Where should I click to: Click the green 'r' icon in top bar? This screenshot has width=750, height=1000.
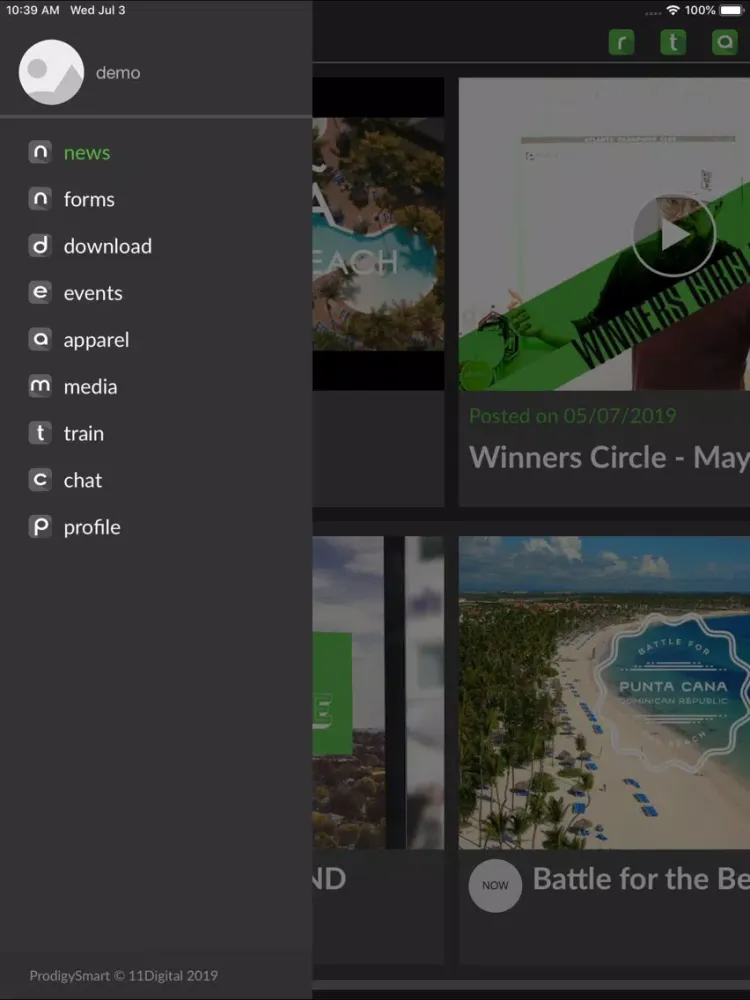click(x=621, y=43)
